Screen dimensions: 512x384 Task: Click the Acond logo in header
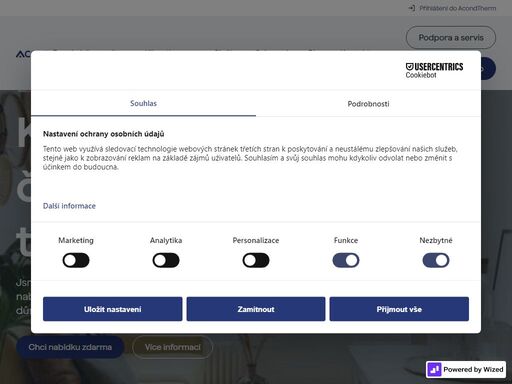pyautogui.click(x=23, y=54)
